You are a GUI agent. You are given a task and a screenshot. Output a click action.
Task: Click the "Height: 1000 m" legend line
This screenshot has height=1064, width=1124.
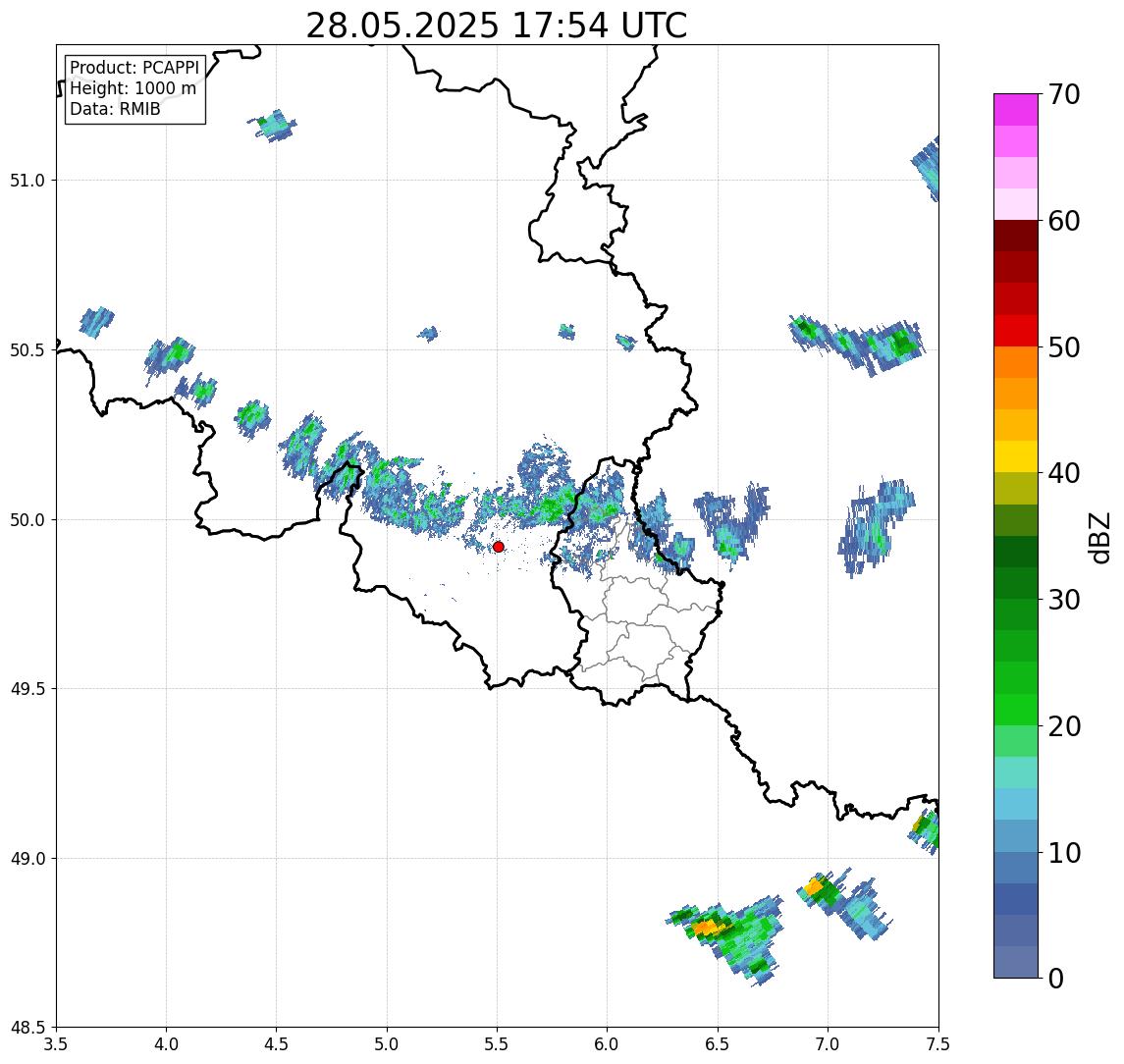[x=133, y=88]
